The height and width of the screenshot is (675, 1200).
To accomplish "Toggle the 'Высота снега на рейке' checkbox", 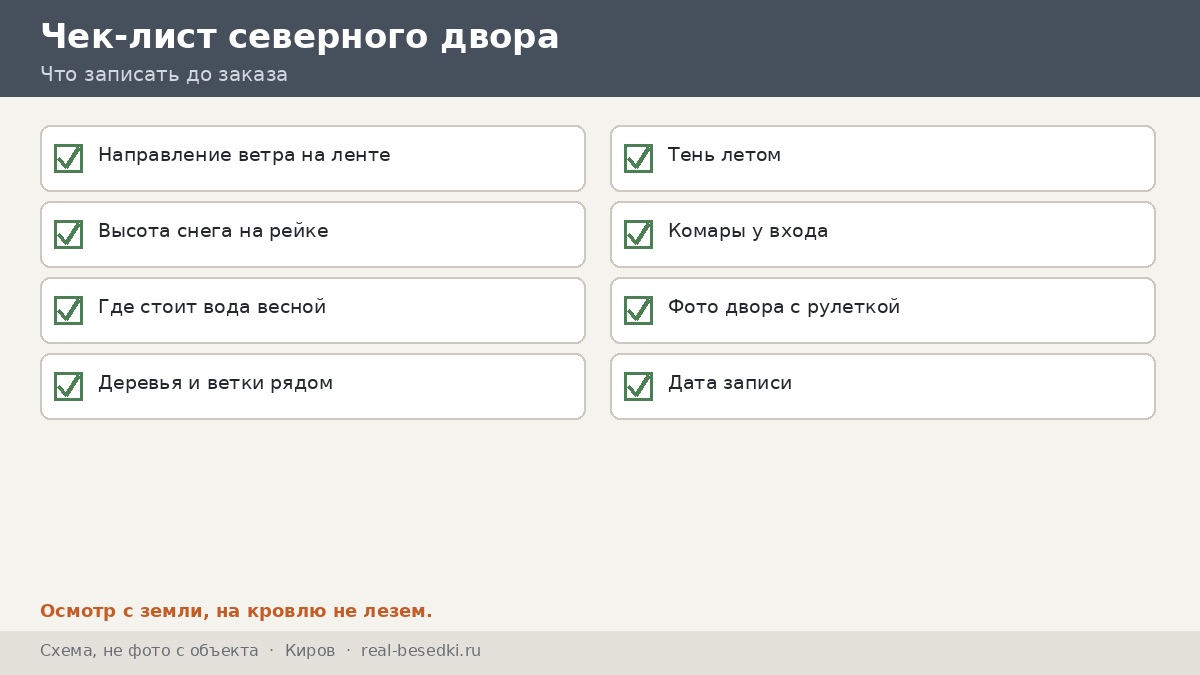I will point(68,234).
